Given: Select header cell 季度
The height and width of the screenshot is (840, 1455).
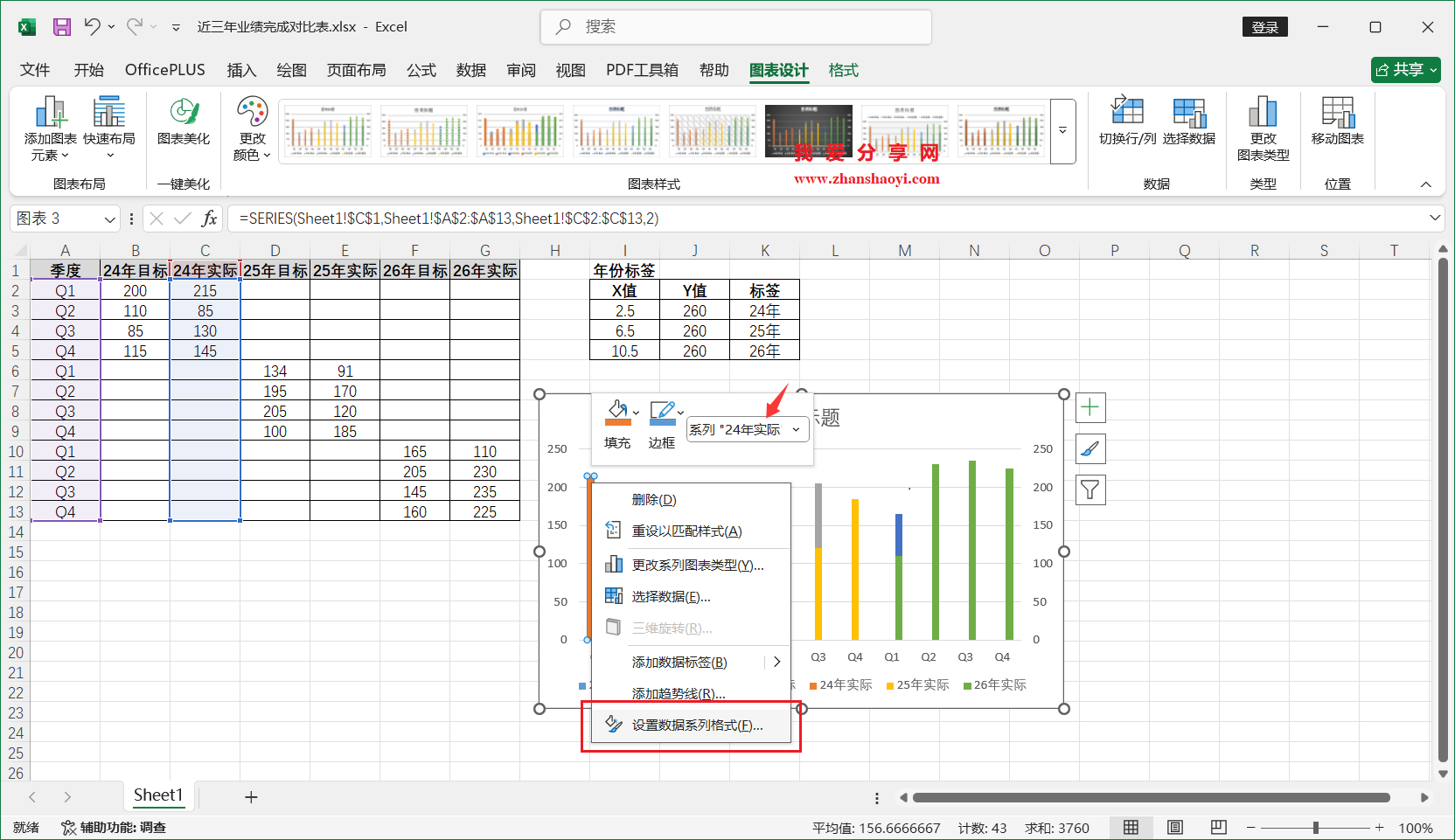Looking at the screenshot, I should (x=66, y=271).
